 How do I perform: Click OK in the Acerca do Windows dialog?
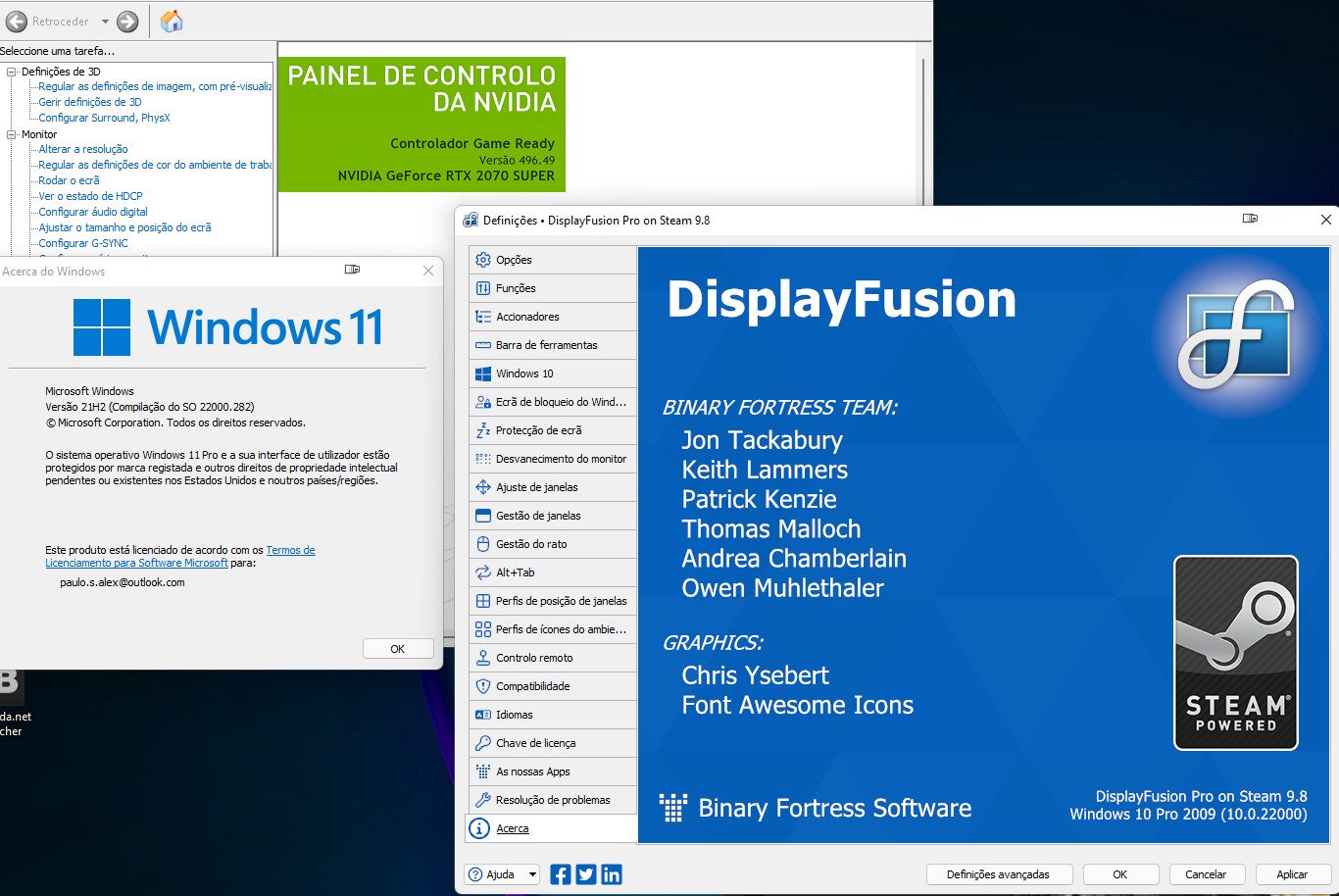[397, 649]
